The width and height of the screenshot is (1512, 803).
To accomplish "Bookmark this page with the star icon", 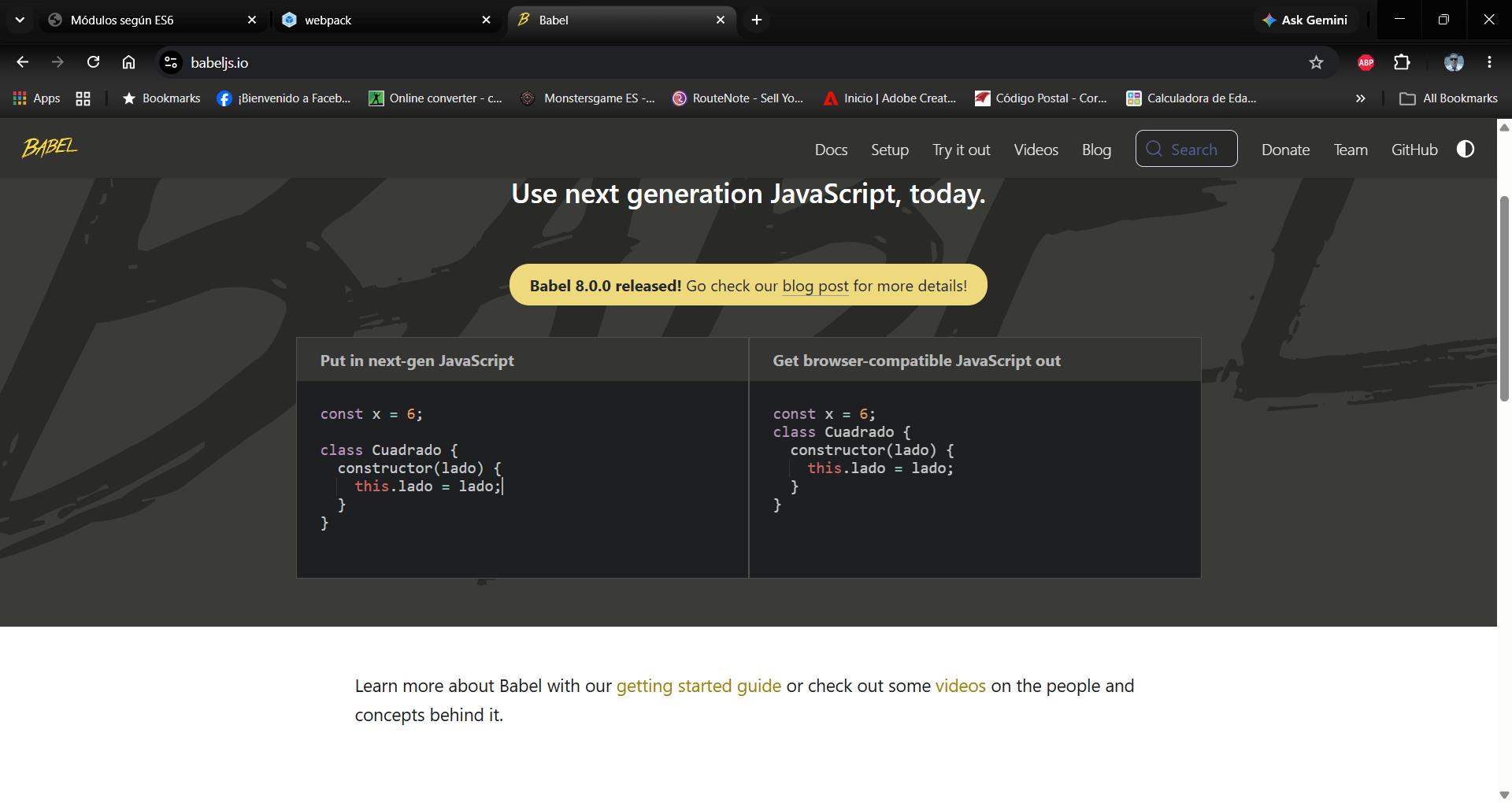I will click(x=1316, y=62).
